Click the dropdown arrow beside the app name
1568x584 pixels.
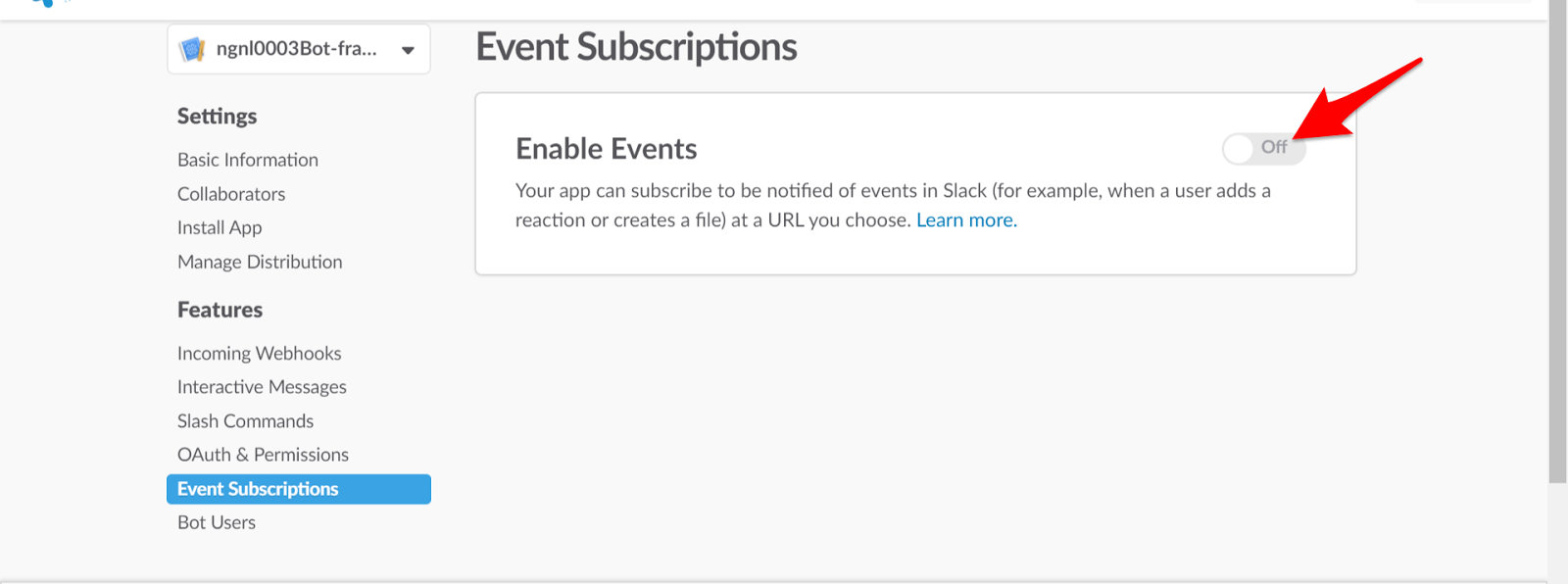[408, 49]
